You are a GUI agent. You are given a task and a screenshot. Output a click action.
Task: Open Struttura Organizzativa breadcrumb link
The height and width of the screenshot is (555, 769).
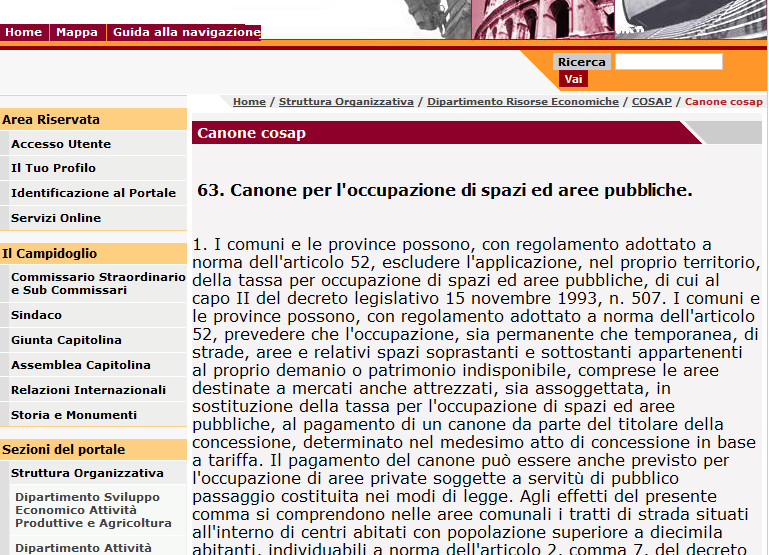click(x=346, y=101)
